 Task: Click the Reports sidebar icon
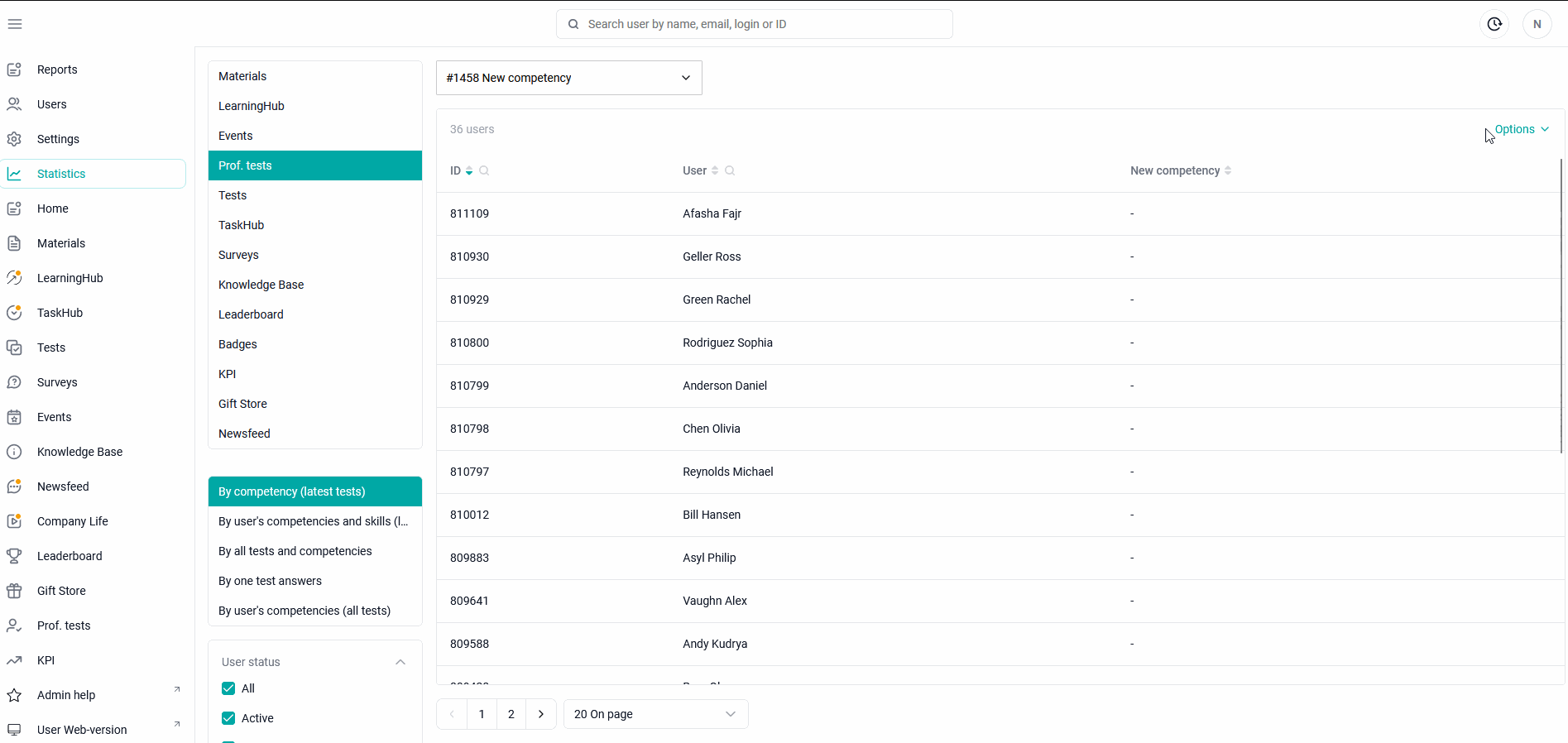[x=14, y=70]
